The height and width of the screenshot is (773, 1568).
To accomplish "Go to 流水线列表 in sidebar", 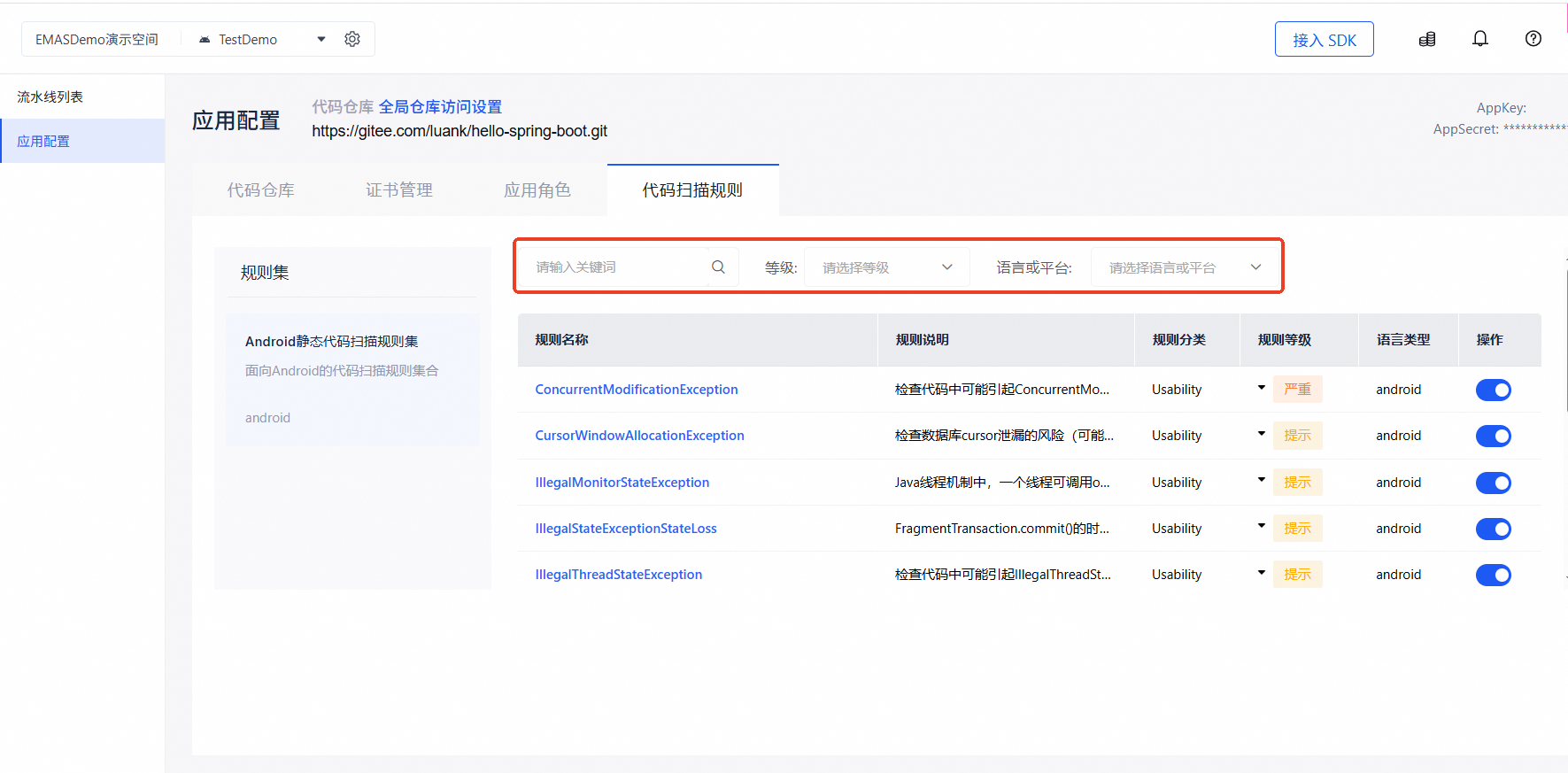I will [82, 97].
